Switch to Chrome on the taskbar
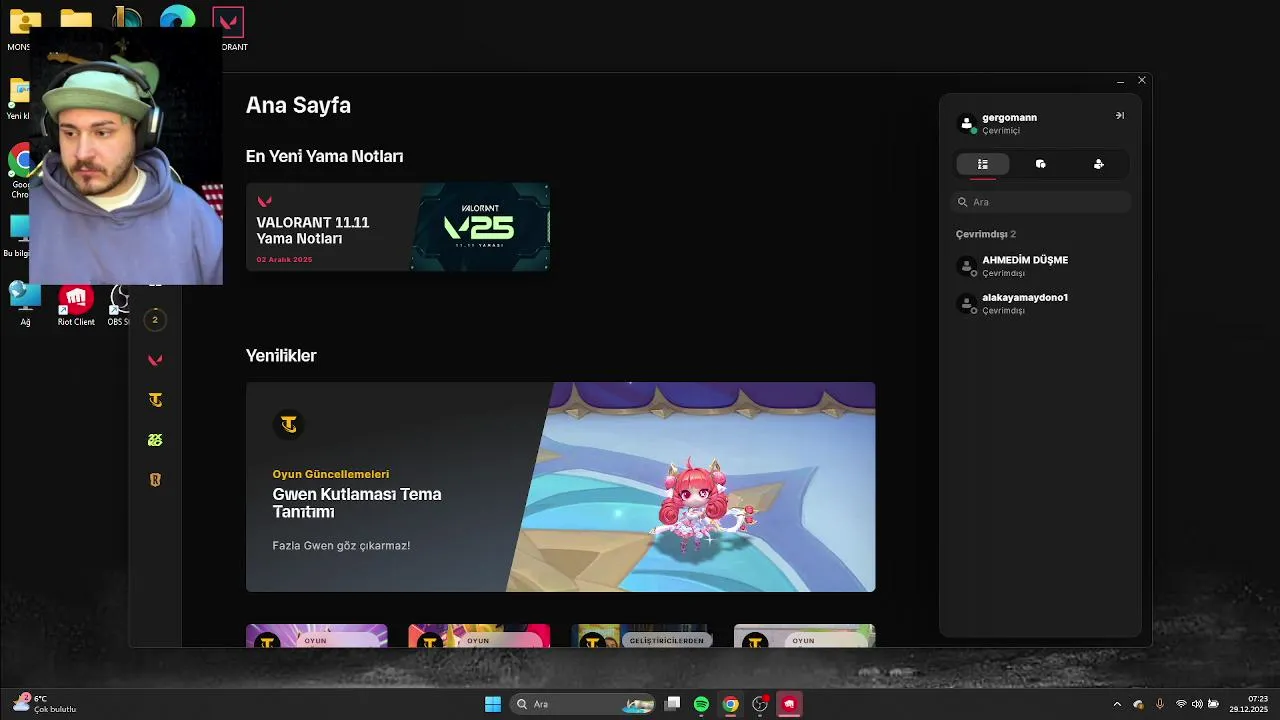Viewport: 1280px width, 720px height. [x=731, y=704]
